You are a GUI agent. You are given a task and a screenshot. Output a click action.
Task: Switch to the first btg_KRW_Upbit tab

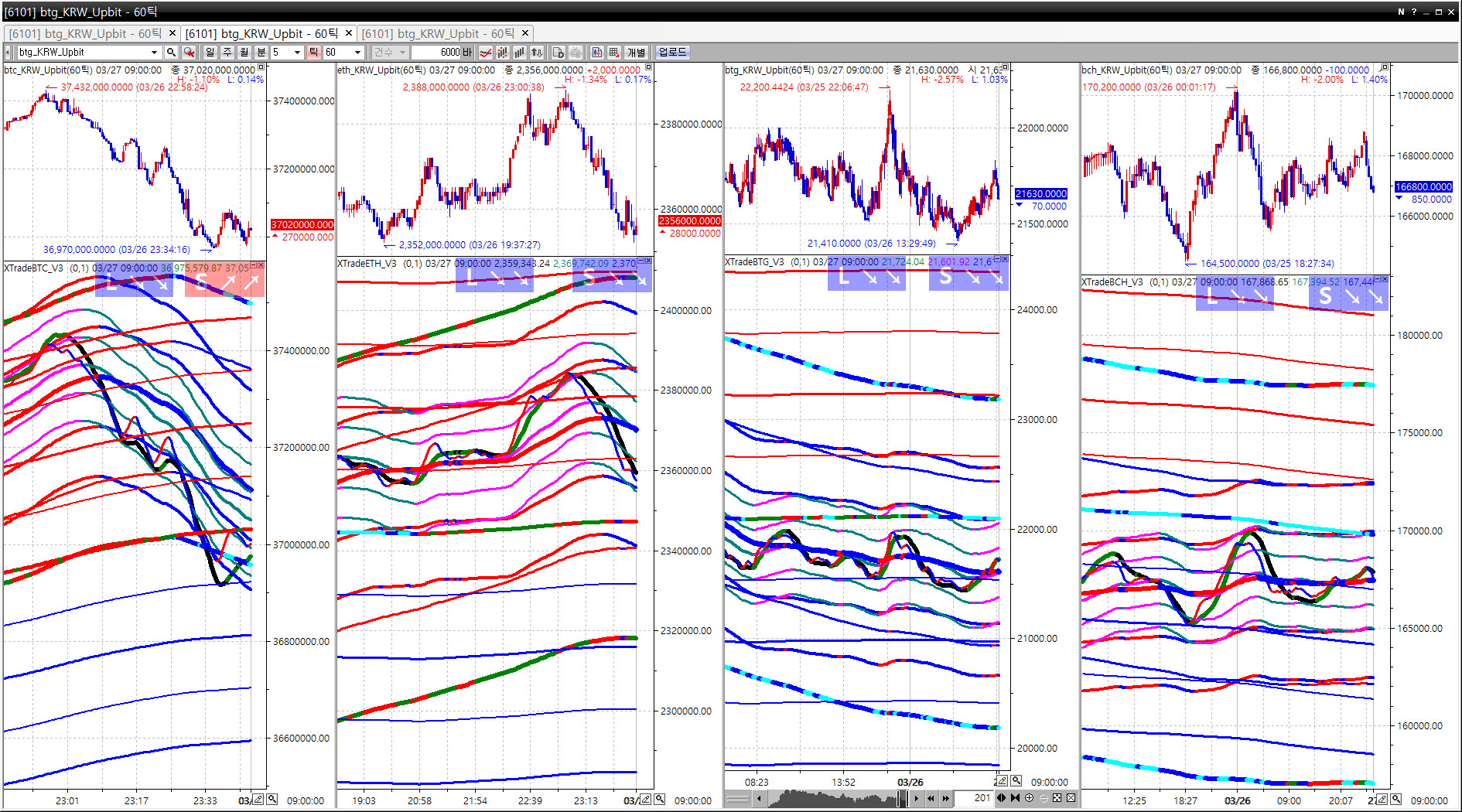tap(85, 33)
